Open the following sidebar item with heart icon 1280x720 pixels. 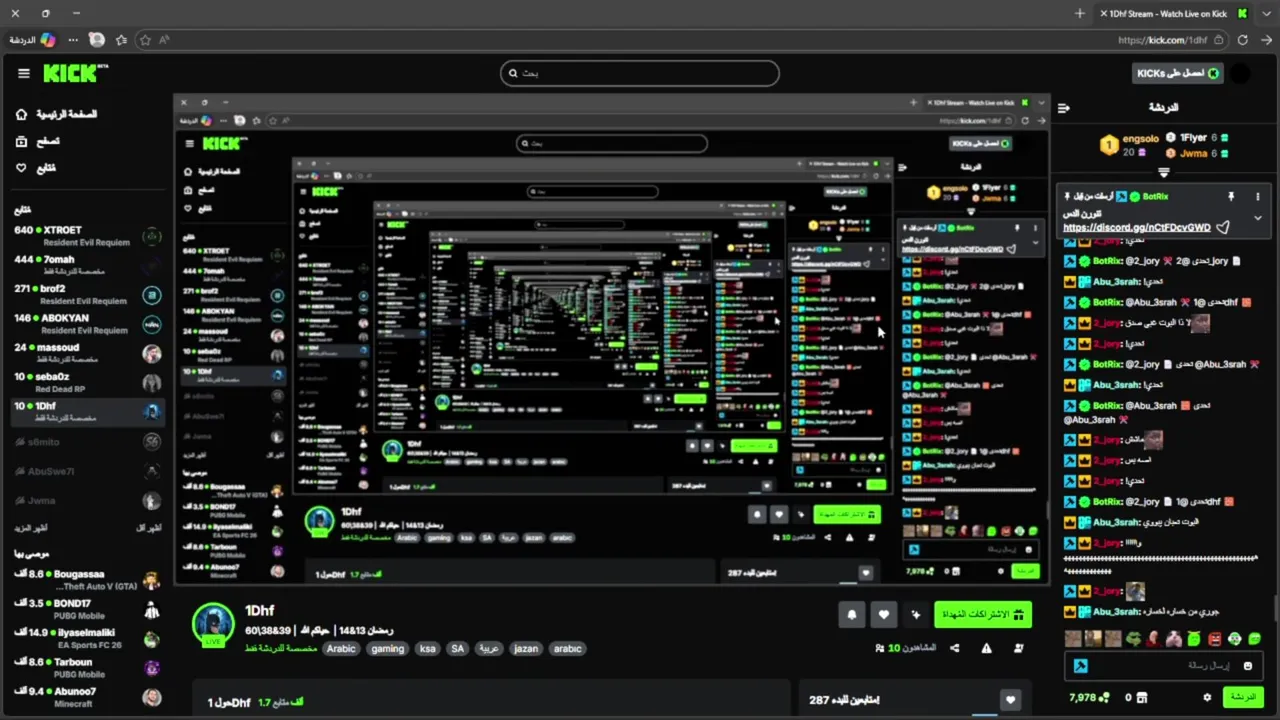[x=36, y=168]
